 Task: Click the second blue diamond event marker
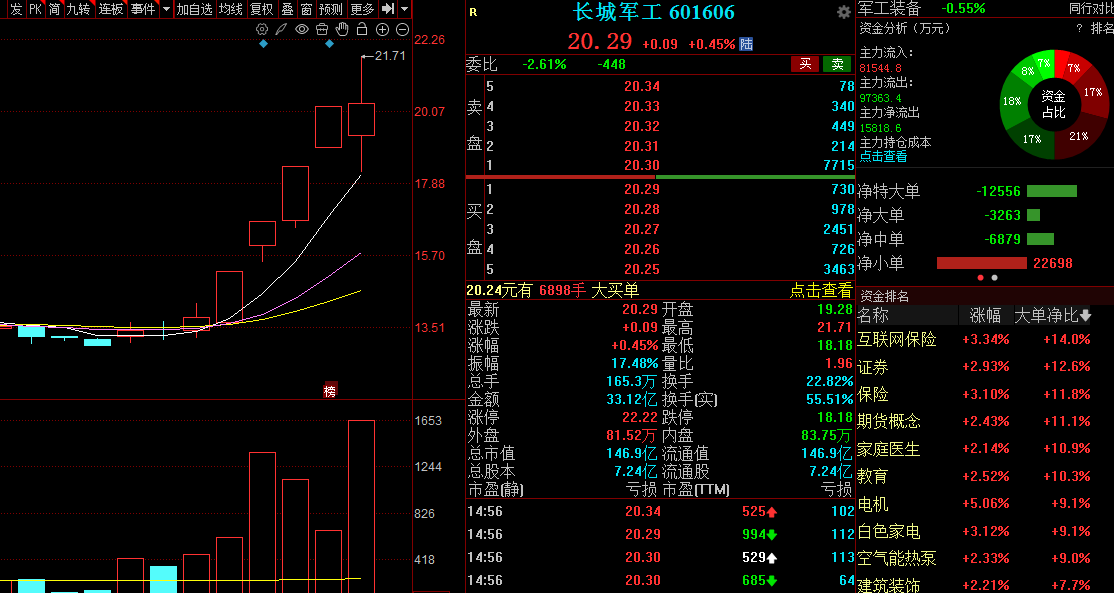tap(329, 44)
